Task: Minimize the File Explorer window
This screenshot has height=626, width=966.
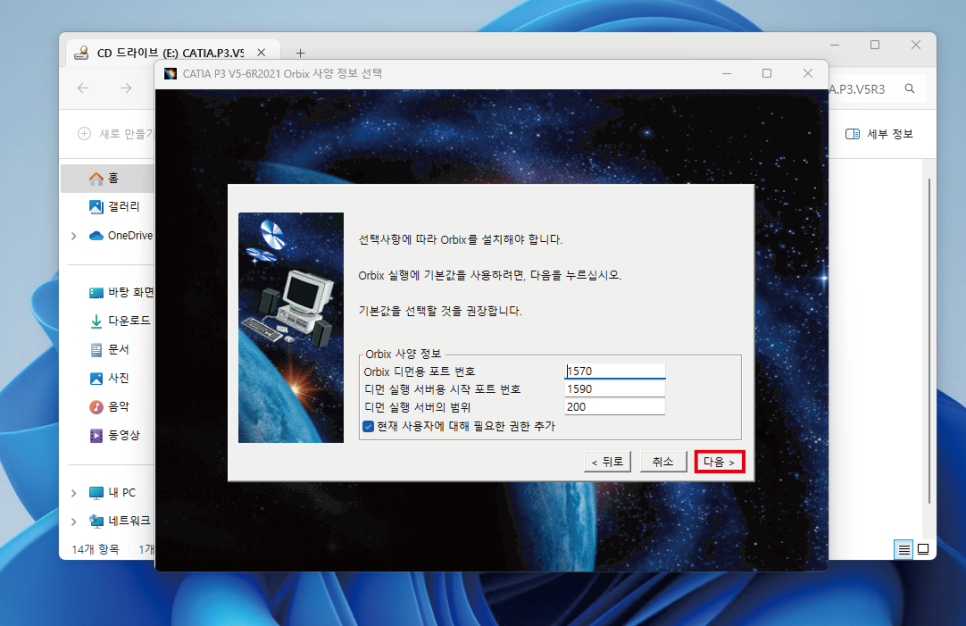Action: (x=835, y=45)
